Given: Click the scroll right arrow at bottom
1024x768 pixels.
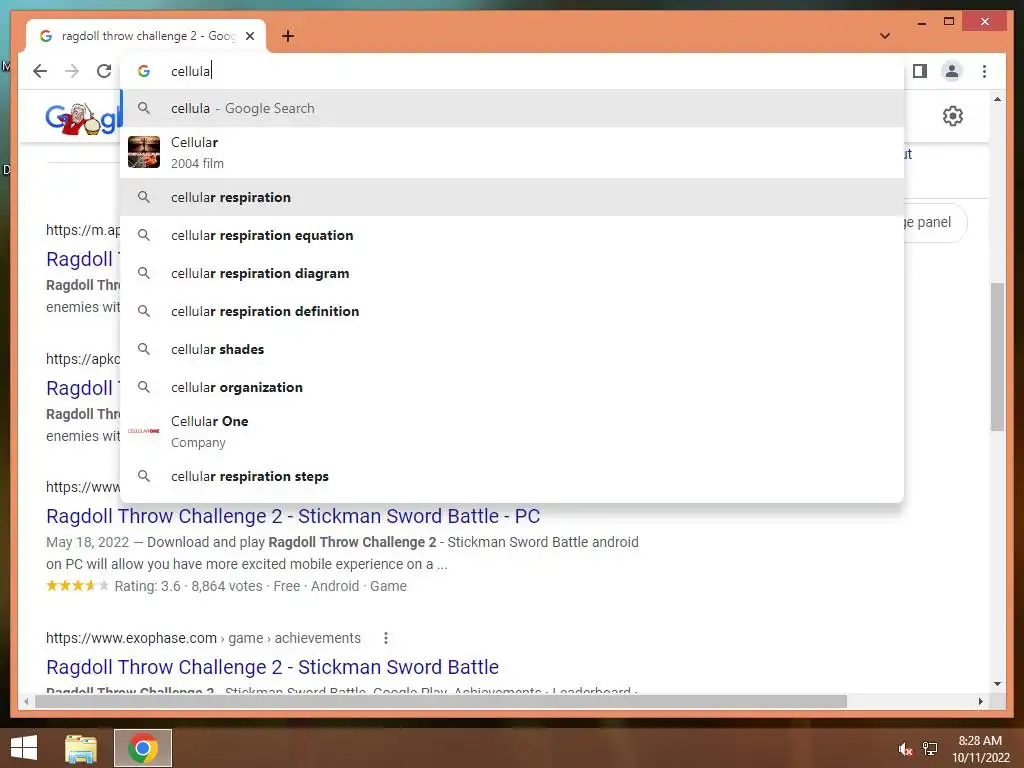Looking at the screenshot, I should 980,701.
